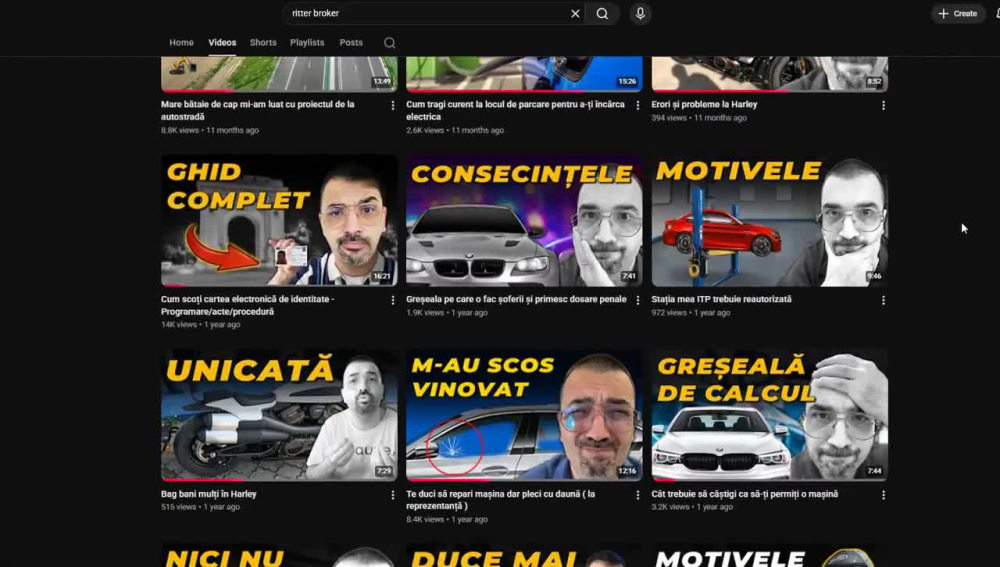
Task: Open options menu for 'Erori și probleme la Harley'
Action: pos(883,105)
